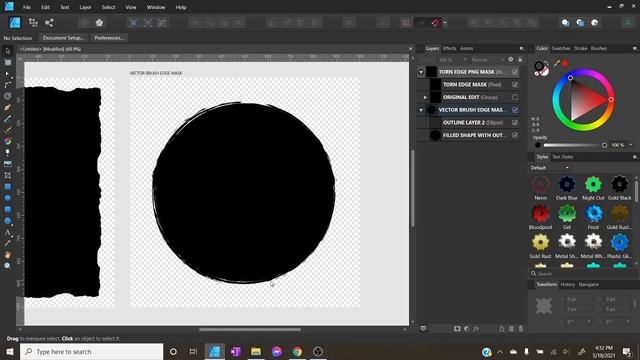The height and width of the screenshot is (360, 640).
Task: Select the Transparency tool
Action: pyautogui.click(x=8, y=152)
